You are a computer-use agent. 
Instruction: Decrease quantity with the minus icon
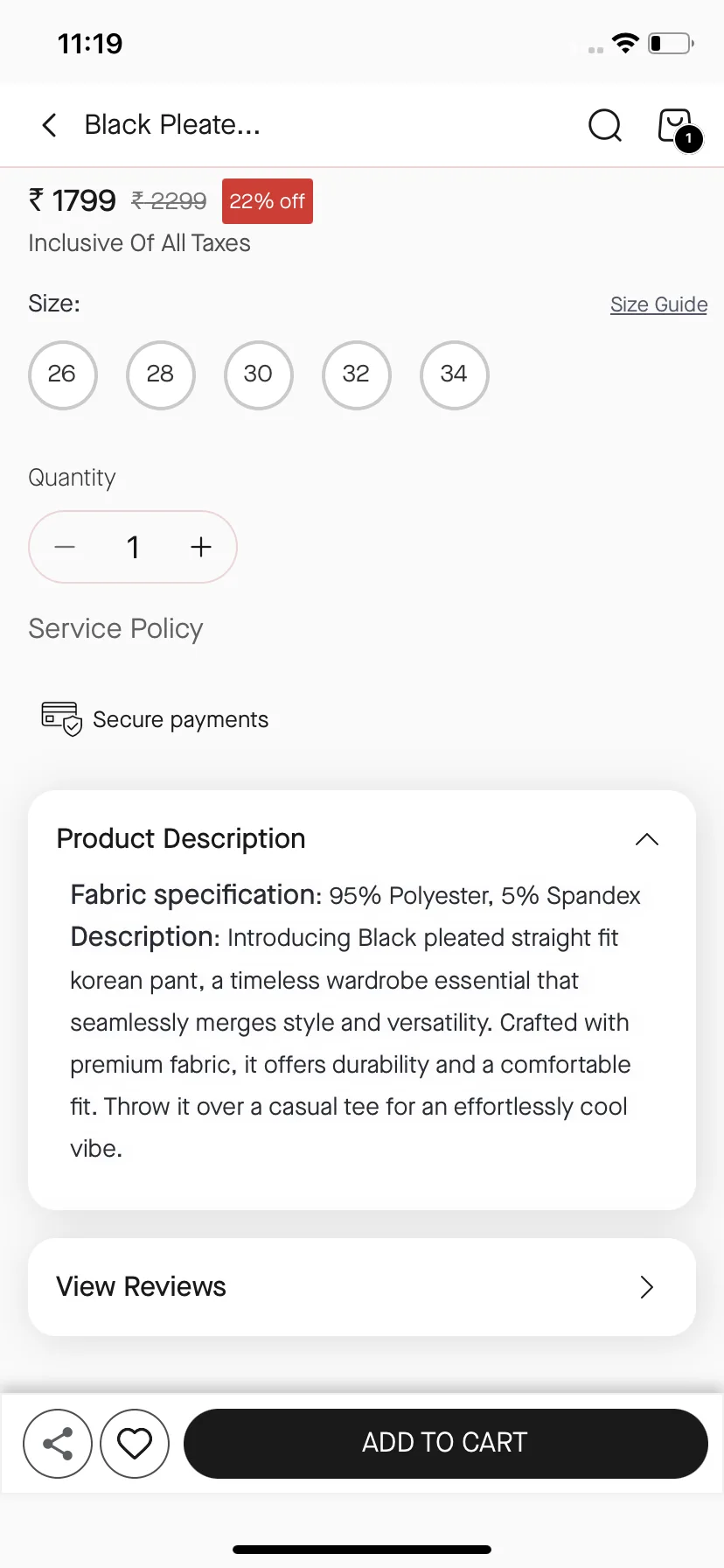(65, 547)
